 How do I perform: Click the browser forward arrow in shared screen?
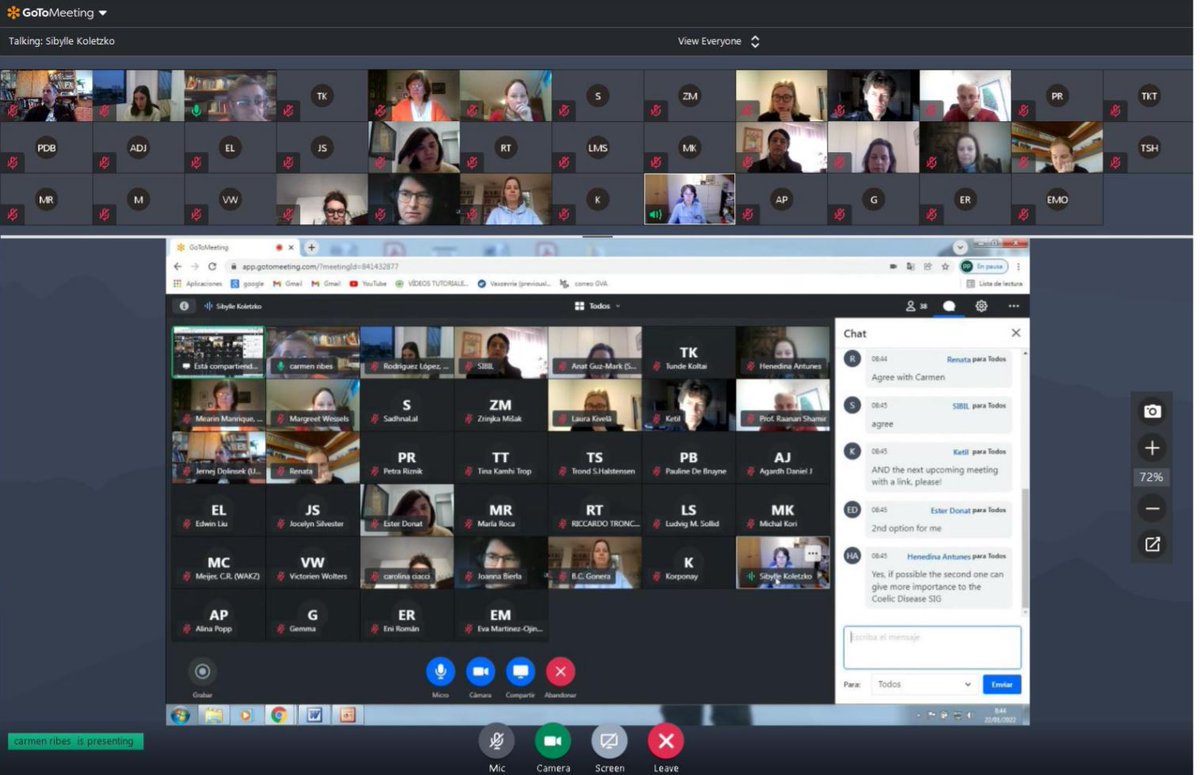point(195,266)
